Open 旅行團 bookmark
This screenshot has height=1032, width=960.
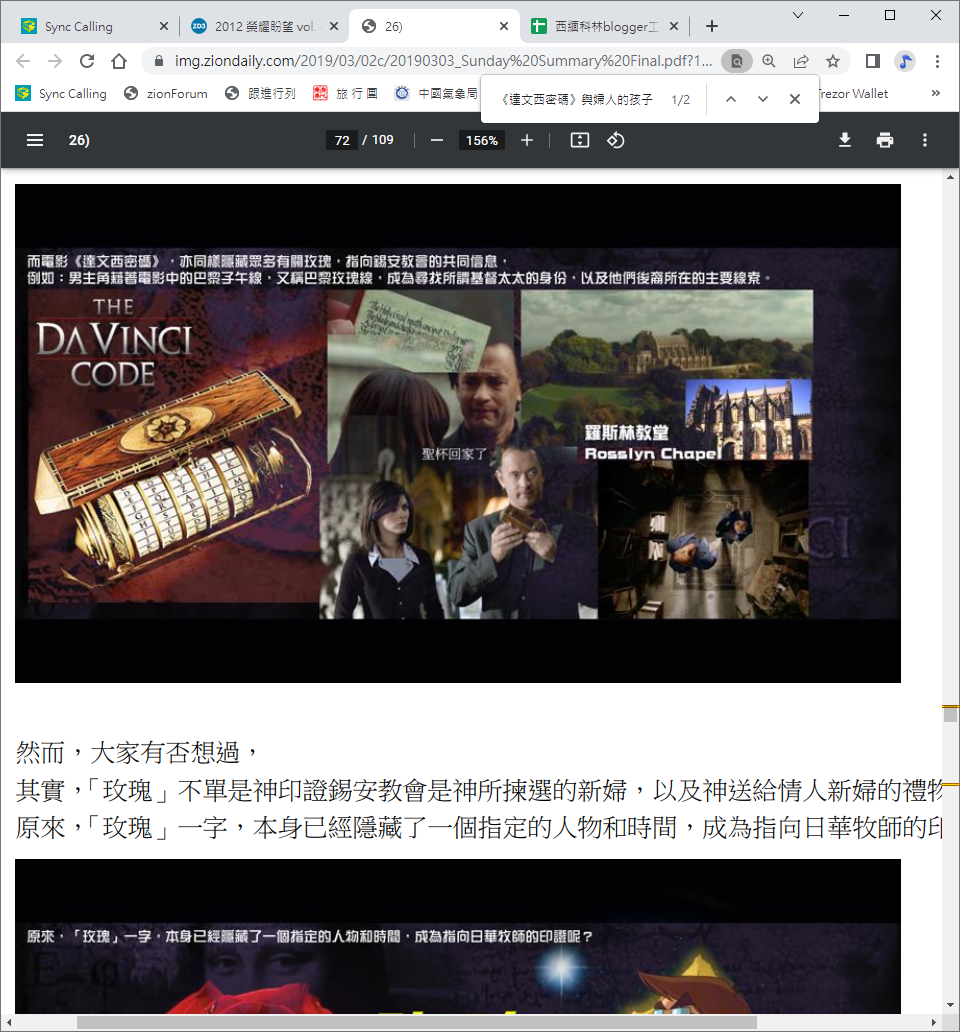coord(346,93)
